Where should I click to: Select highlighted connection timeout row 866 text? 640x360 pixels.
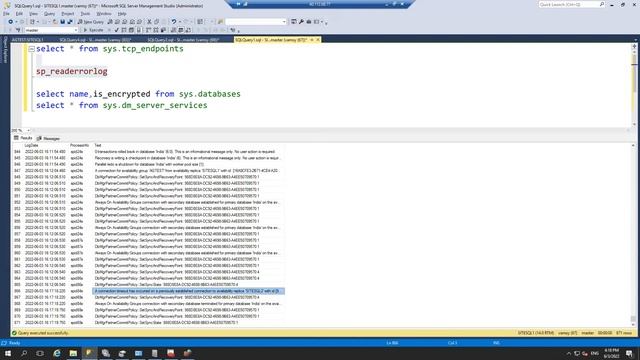tap(188, 291)
